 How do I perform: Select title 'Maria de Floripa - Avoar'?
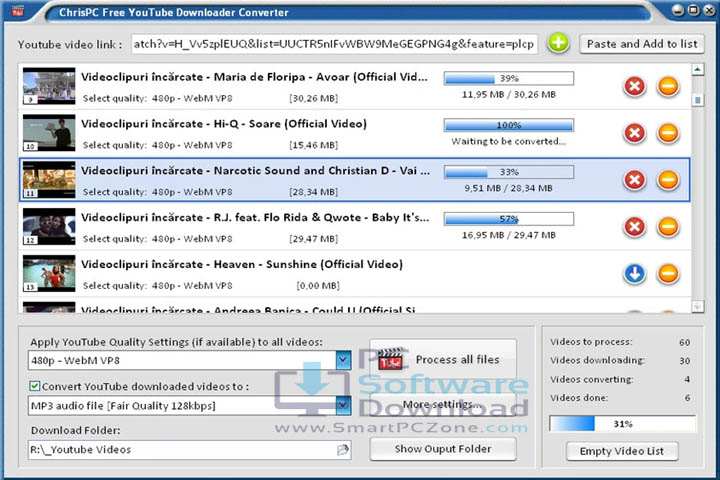(281, 77)
